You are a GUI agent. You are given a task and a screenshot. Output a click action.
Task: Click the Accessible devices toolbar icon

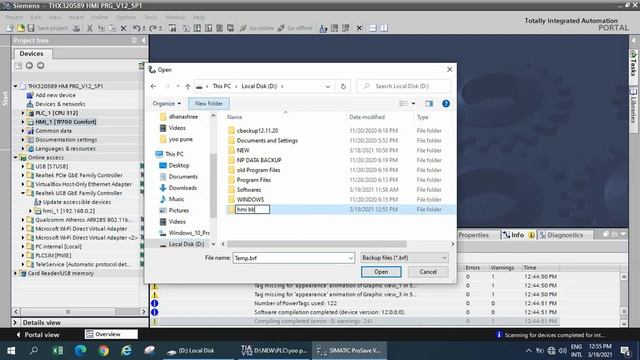pyautogui.click(x=323, y=28)
